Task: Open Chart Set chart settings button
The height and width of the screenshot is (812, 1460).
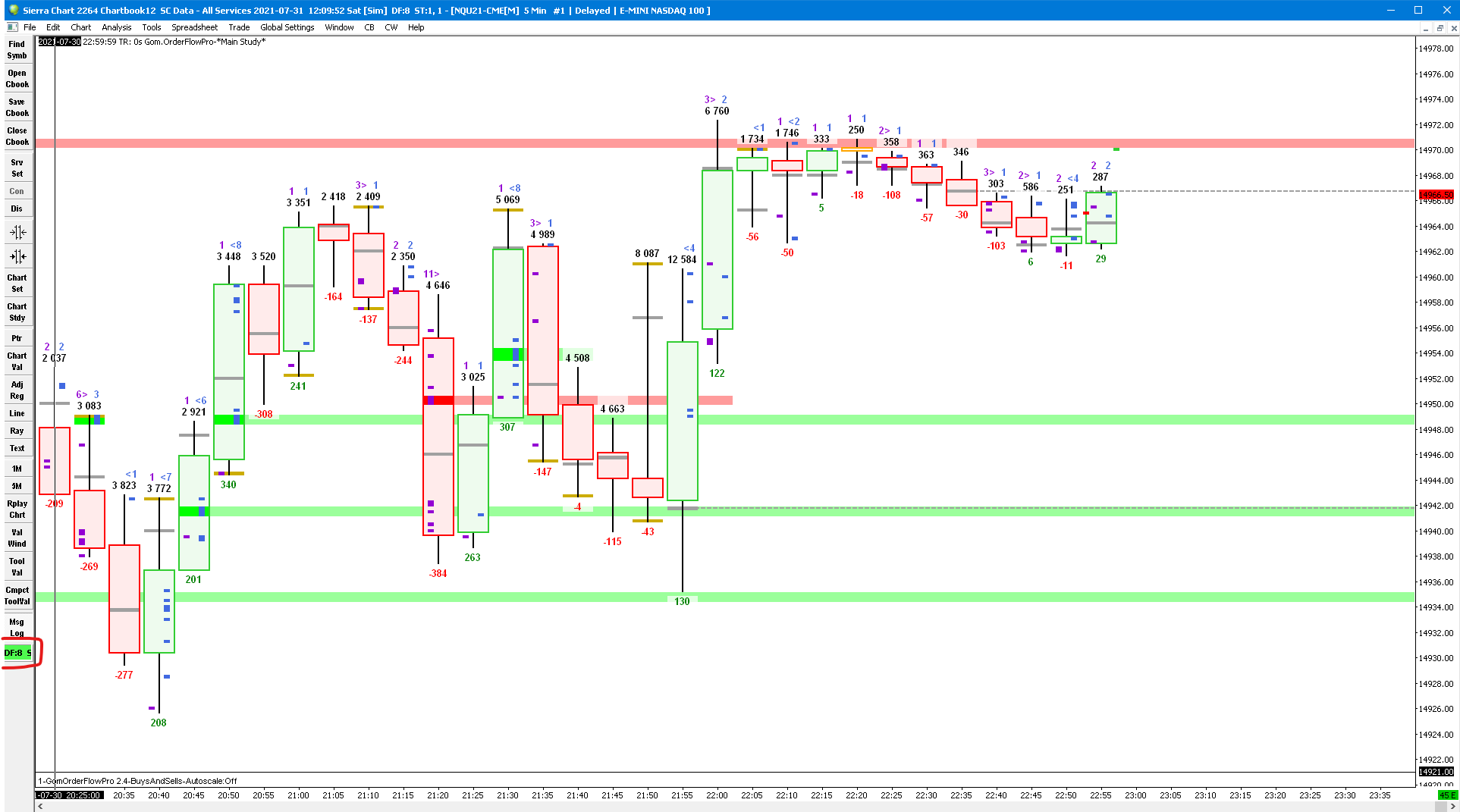Action: tap(17, 284)
